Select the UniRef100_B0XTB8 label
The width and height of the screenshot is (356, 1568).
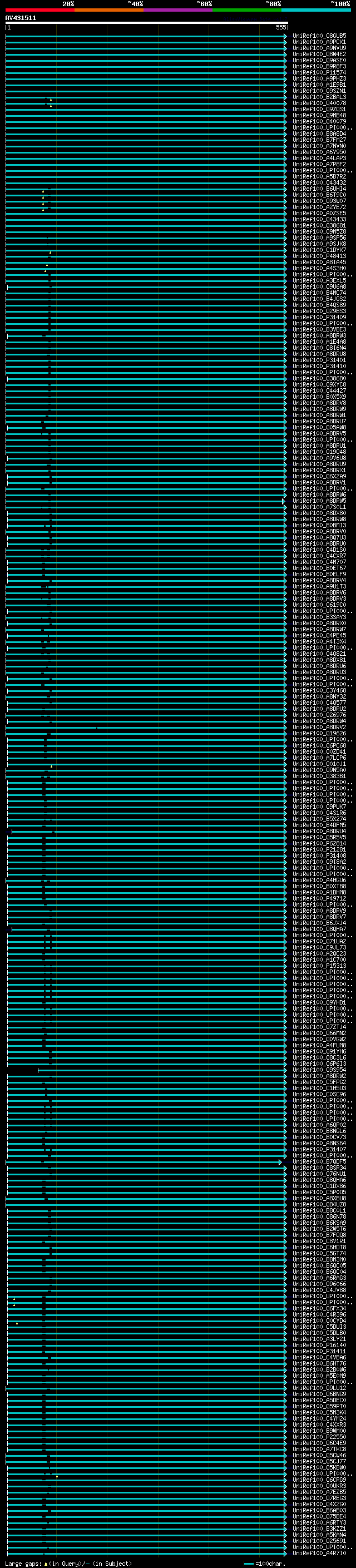pyautogui.click(x=319, y=886)
